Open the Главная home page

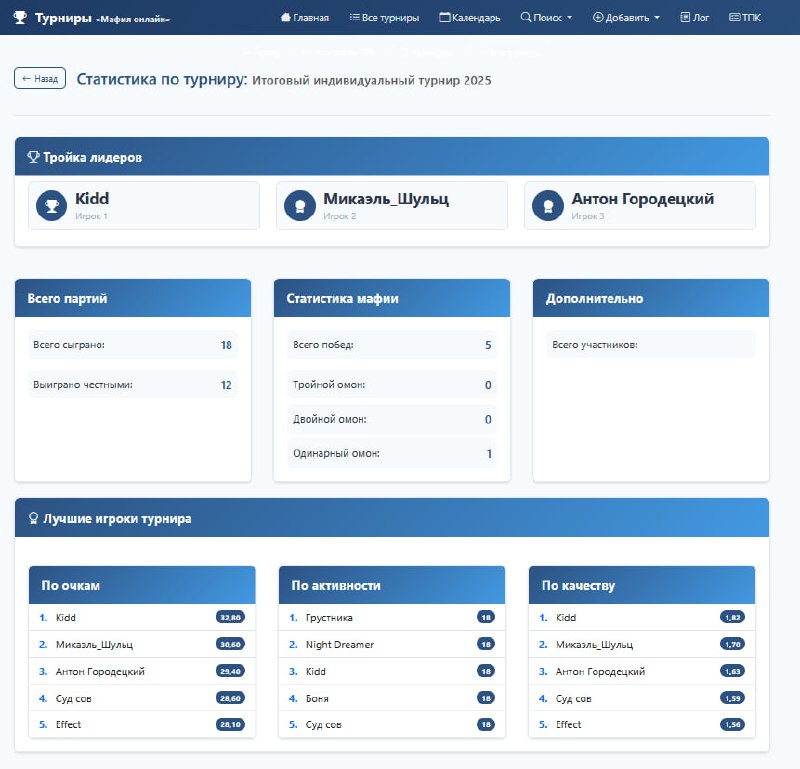tap(305, 17)
